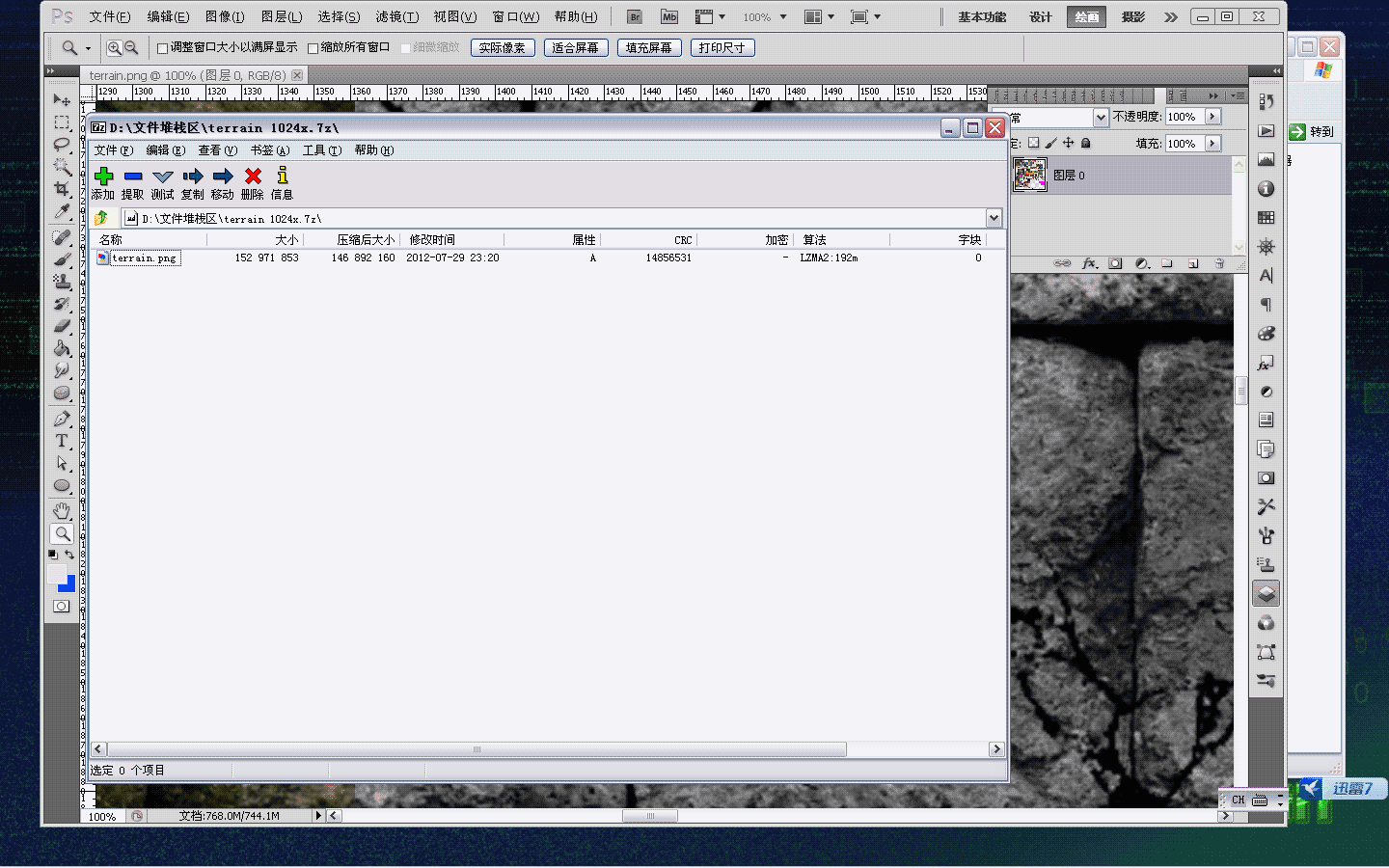Screen dimensions: 1389x868
Task: Open the Info (信息) icon in 7-Zip
Action: 282,176
